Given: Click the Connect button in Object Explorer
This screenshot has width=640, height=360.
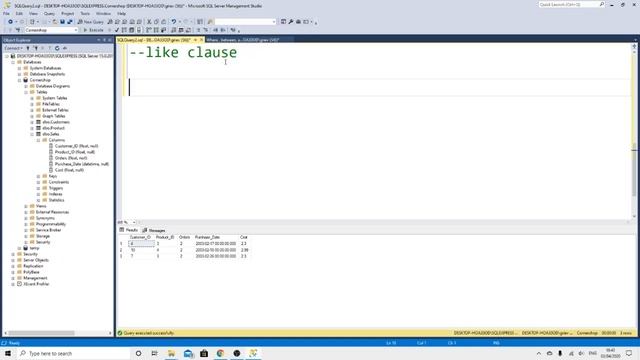Looking at the screenshot, I should [13, 48].
